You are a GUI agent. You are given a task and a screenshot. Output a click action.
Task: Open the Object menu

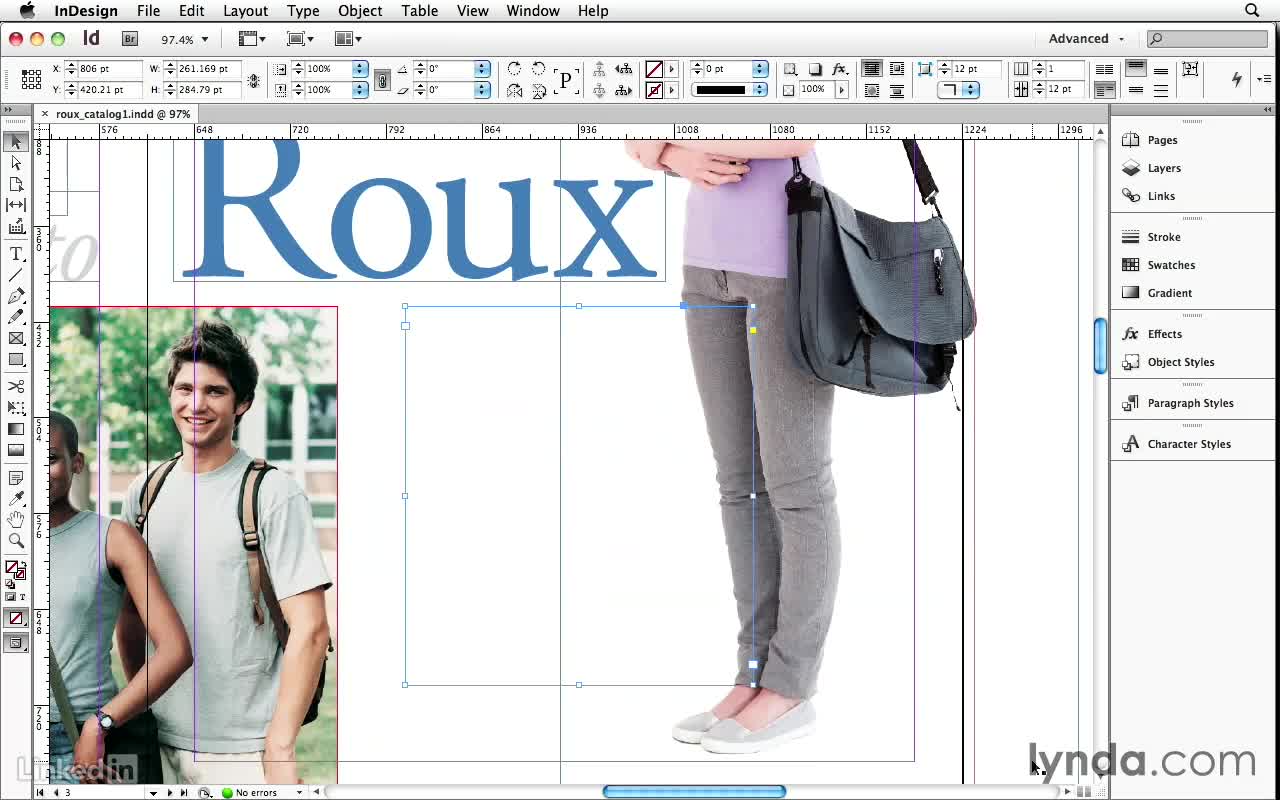pos(360,11)
